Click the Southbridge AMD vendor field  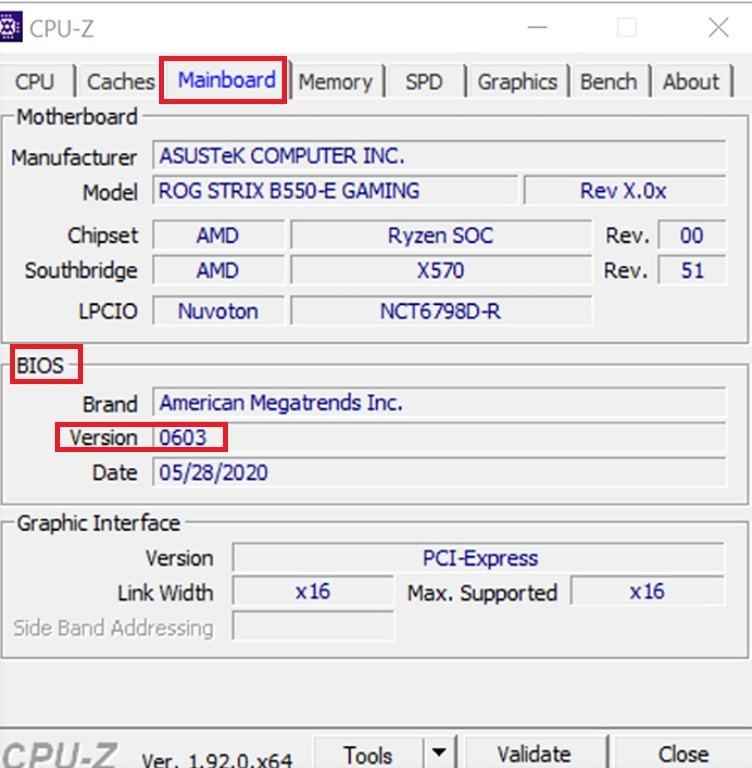click(218, 270)
